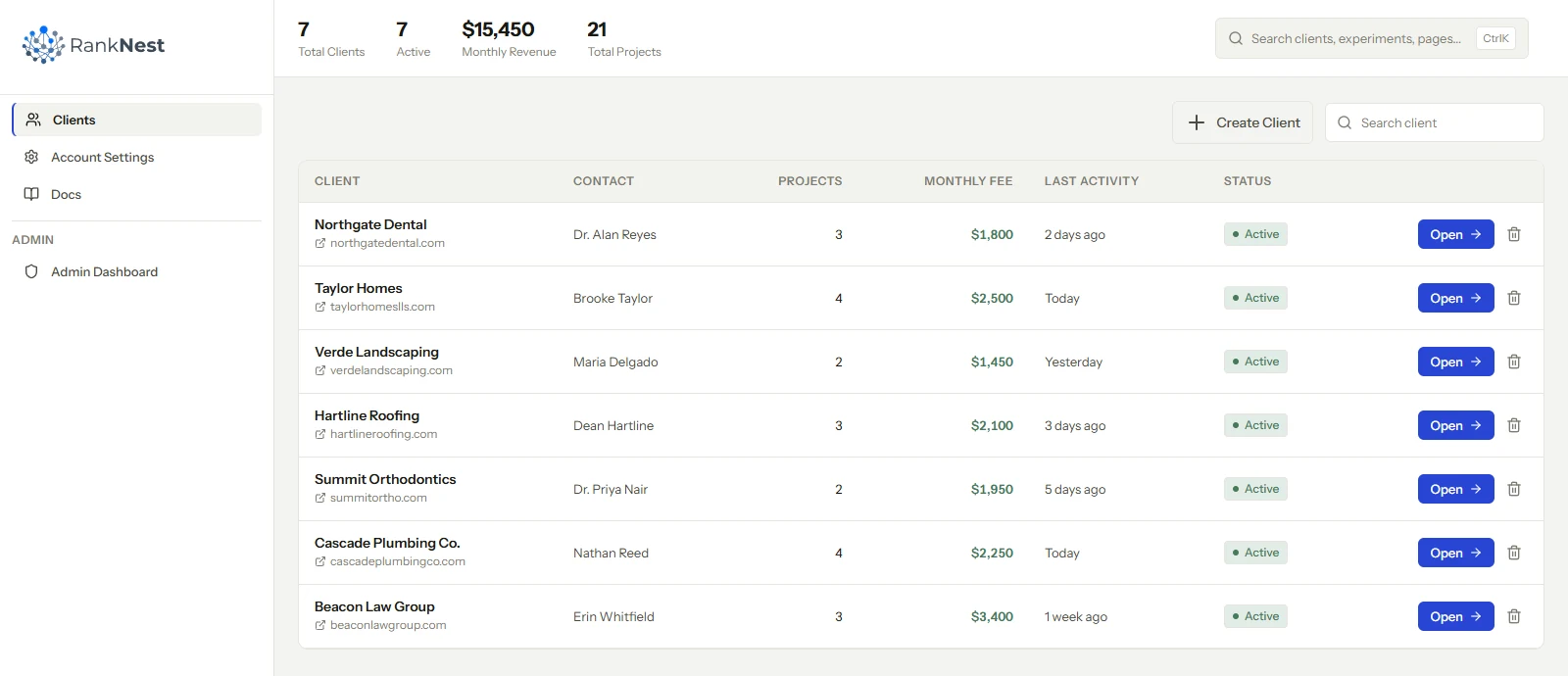
Task: Open the Clients page
Action: tap(137, 120)
